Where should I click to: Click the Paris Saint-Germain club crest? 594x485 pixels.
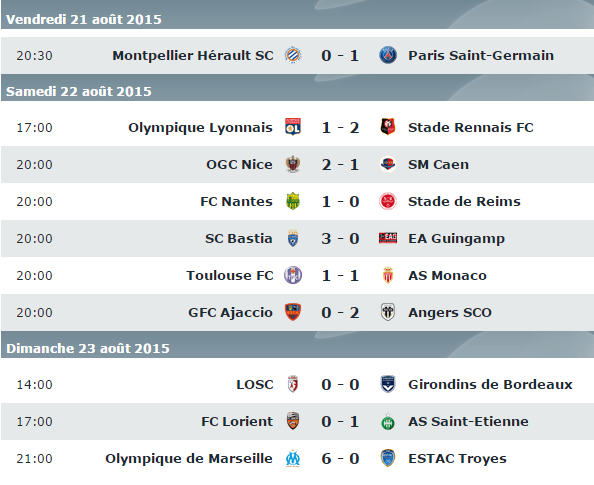click(388, 55)
